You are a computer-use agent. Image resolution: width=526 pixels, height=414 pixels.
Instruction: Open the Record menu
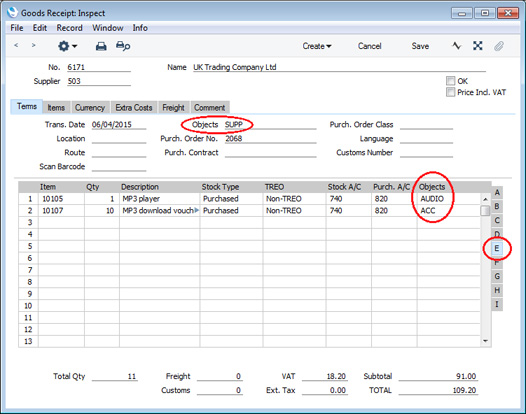point(69,28)
